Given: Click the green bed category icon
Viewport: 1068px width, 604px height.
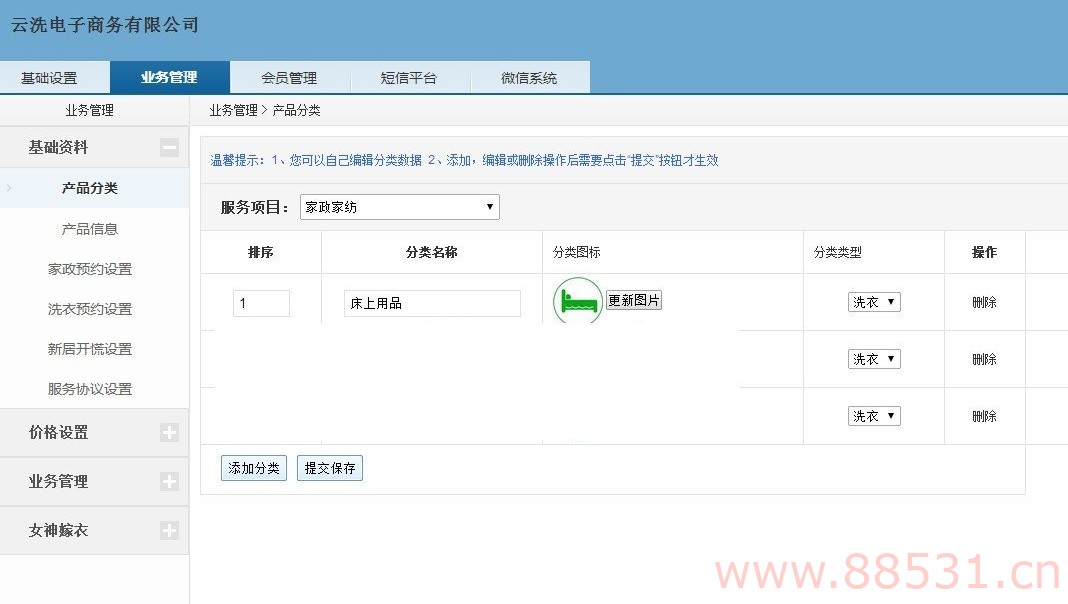Looking at the screenshot, I should click(578, 300).
